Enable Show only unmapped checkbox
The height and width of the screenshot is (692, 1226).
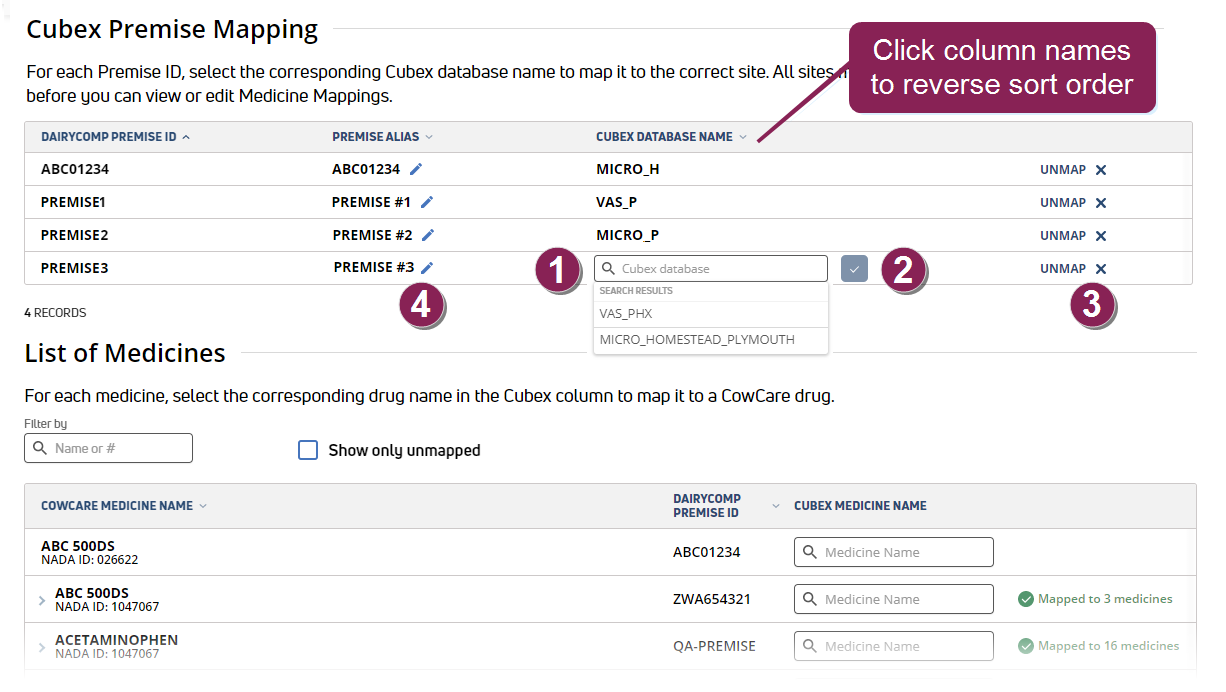tap(308, 450)
